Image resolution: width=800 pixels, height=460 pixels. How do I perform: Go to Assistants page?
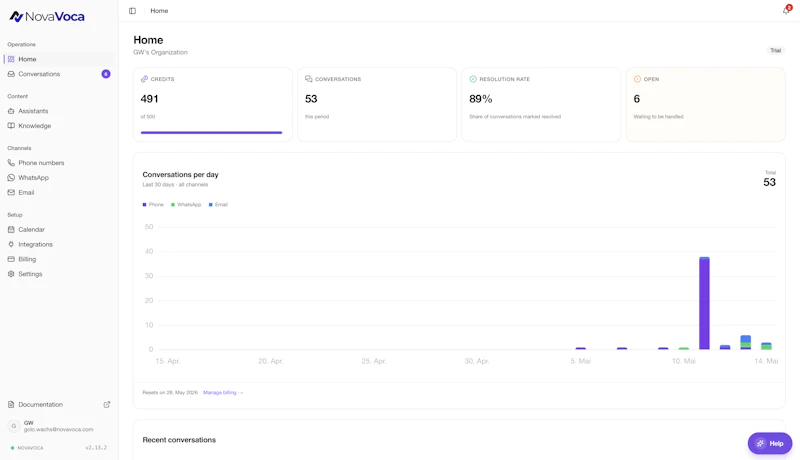[x=59, y=111]
